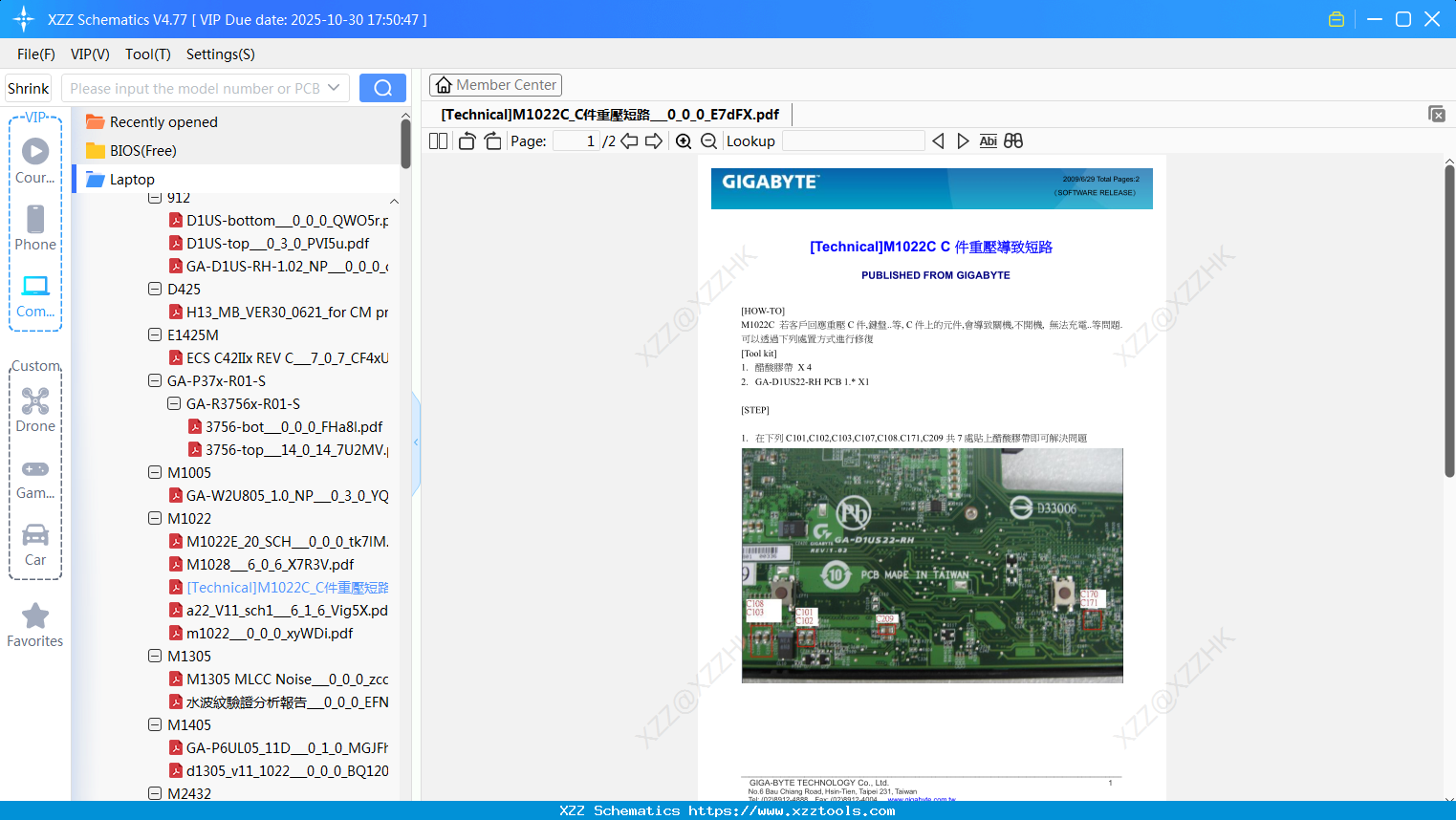Open the Car sidebar category

pyautogui.click(x=35, y=545)
